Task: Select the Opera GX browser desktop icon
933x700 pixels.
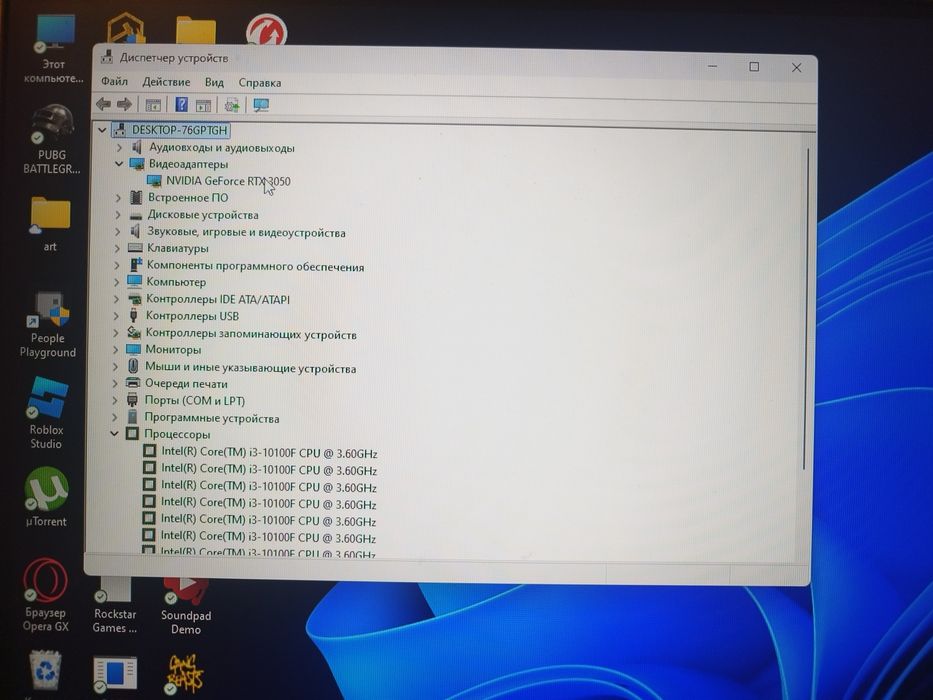Action: coord(45,594)
